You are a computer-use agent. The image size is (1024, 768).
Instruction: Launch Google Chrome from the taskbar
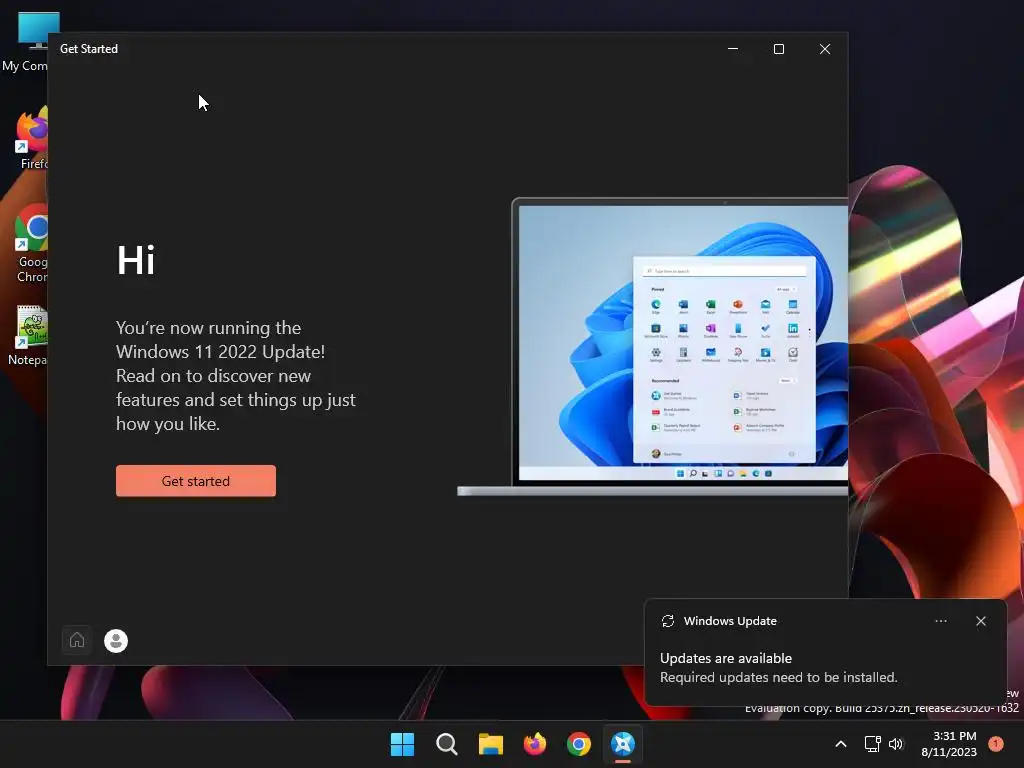[579, 744]
